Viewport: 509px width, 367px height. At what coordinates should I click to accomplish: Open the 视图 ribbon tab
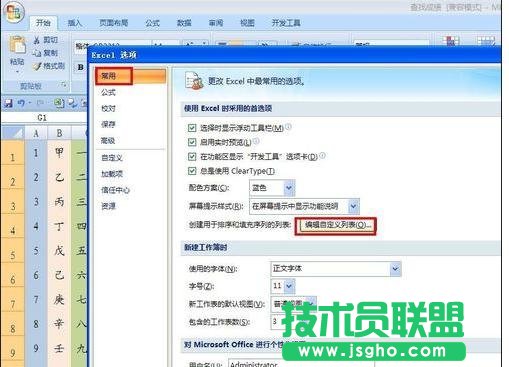[x=247, y=23]
